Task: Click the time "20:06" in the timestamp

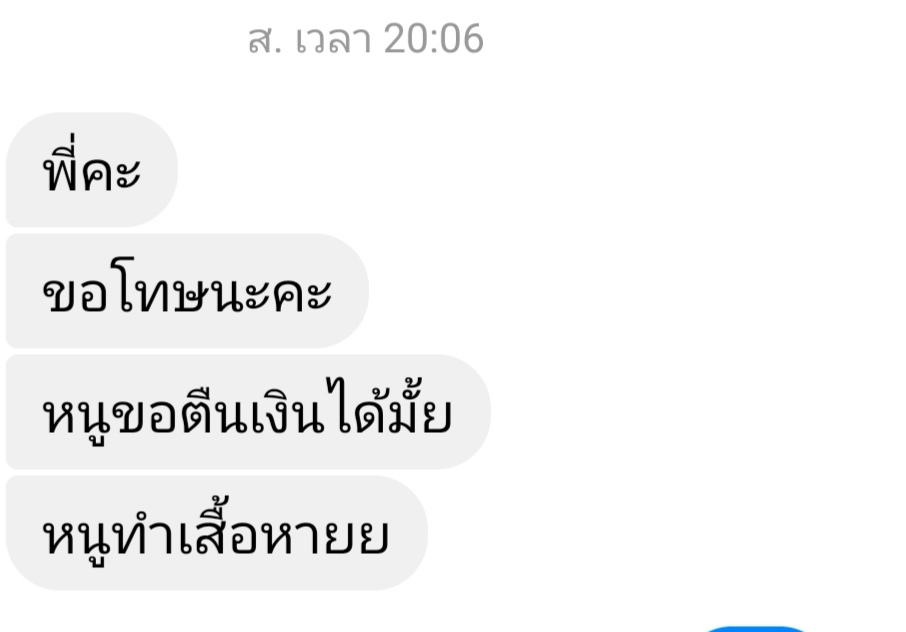Action: click(x=433, y=39)
